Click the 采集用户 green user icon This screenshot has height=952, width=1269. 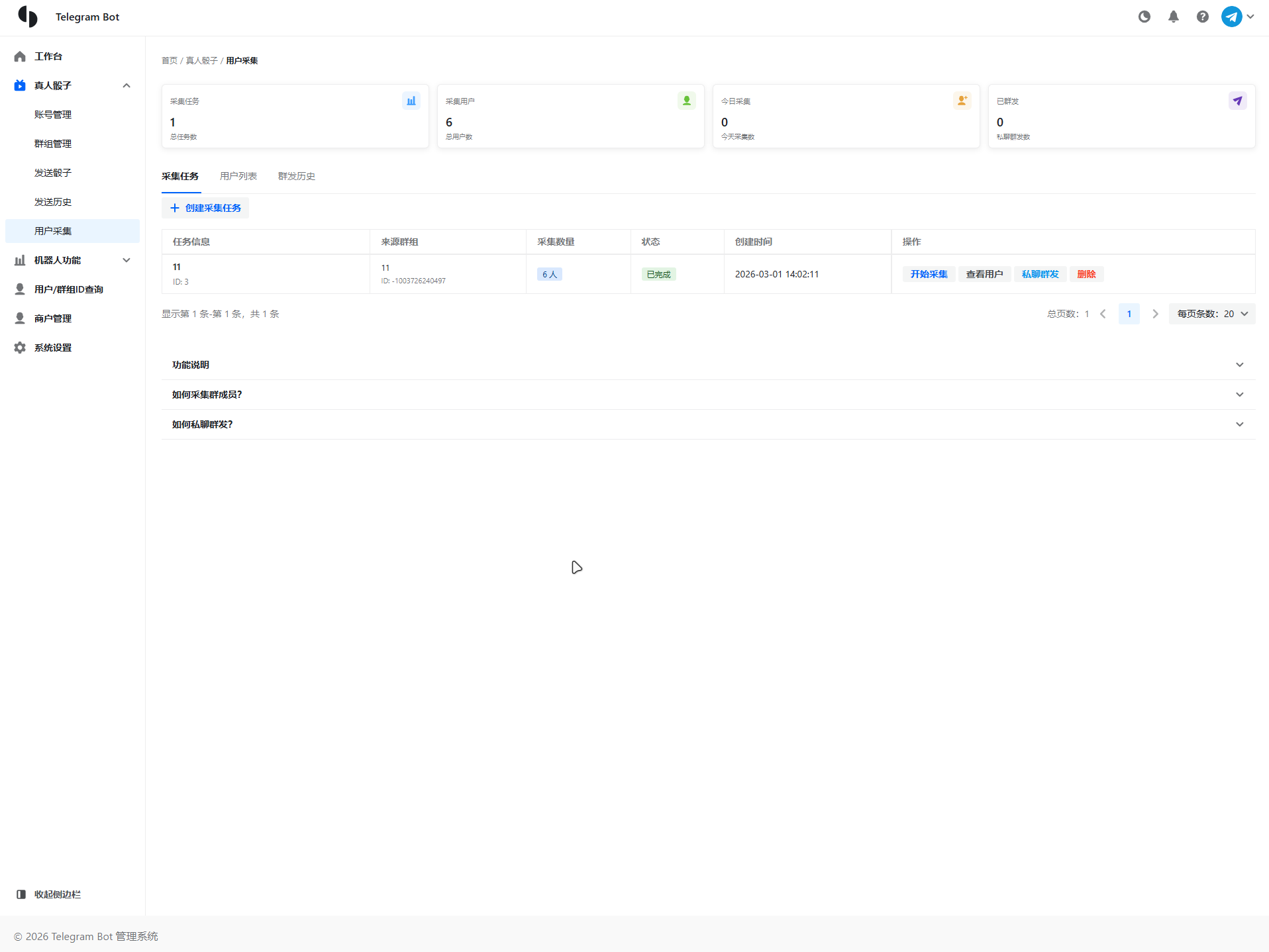pyautogui.click(x=686, y=101)
